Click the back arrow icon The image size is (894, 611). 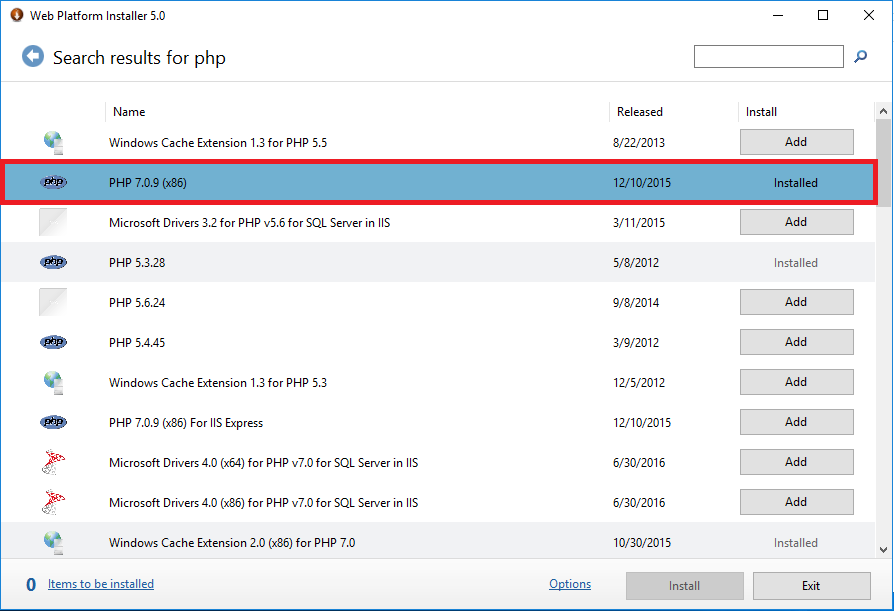(33, 57)
